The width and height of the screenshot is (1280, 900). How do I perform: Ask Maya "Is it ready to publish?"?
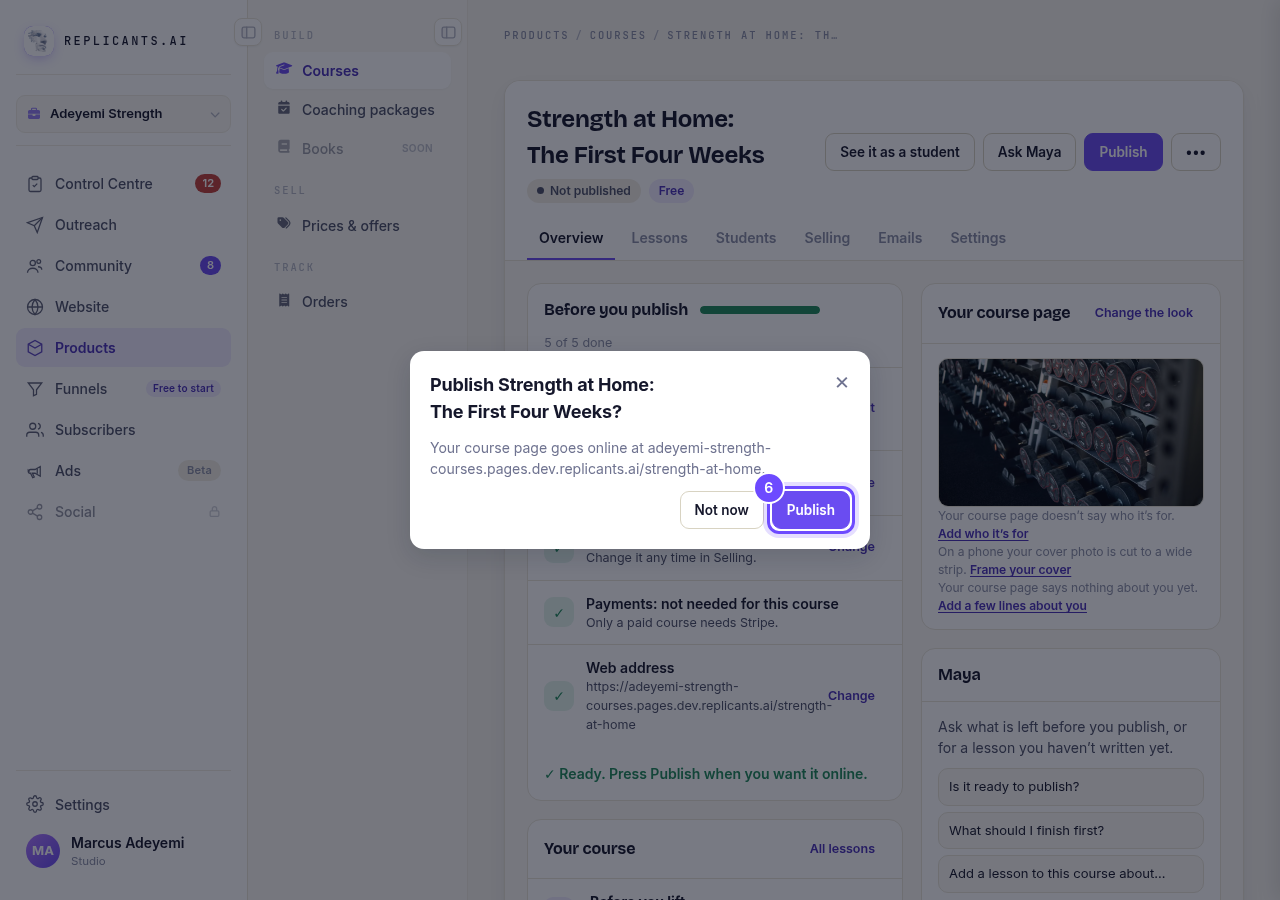[1071, 787]
